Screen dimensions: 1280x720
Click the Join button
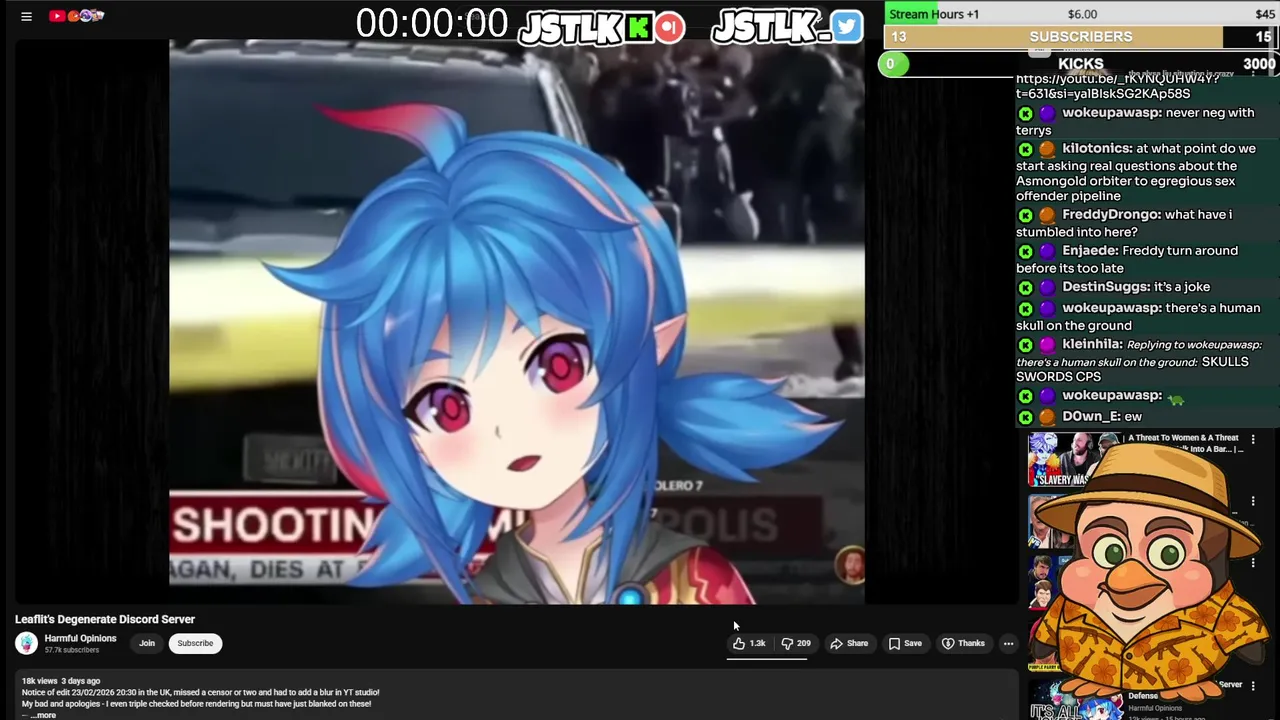click(x=147, y=643)
